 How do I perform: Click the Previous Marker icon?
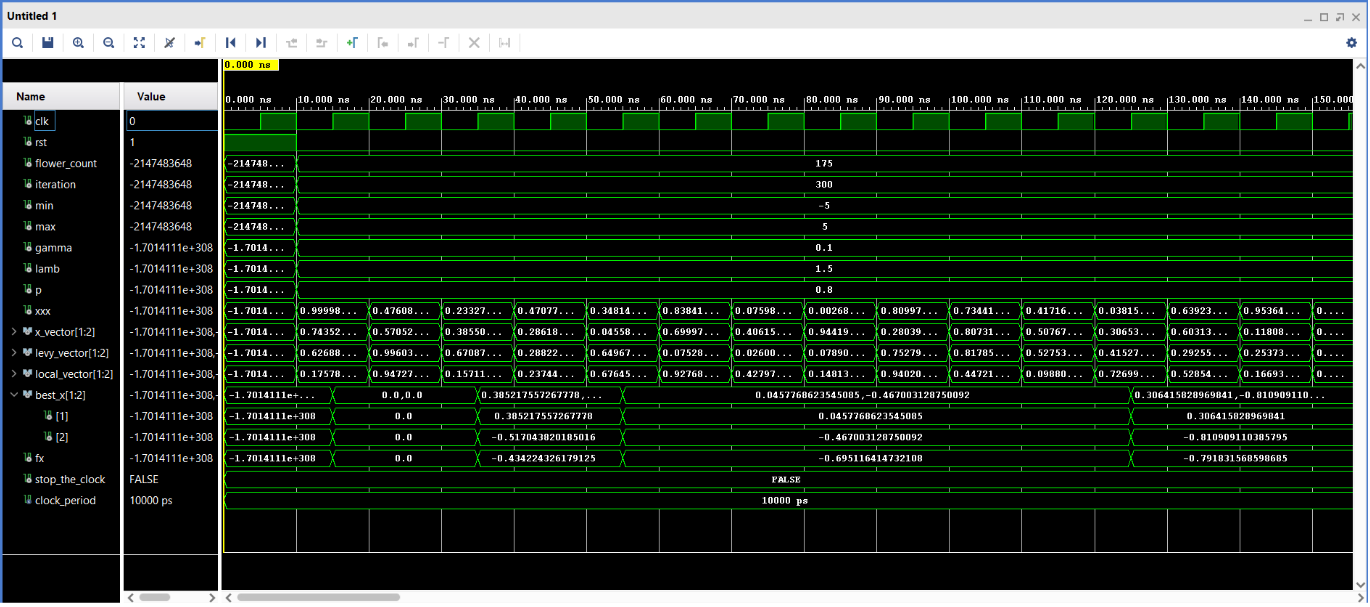click(382, 43)
